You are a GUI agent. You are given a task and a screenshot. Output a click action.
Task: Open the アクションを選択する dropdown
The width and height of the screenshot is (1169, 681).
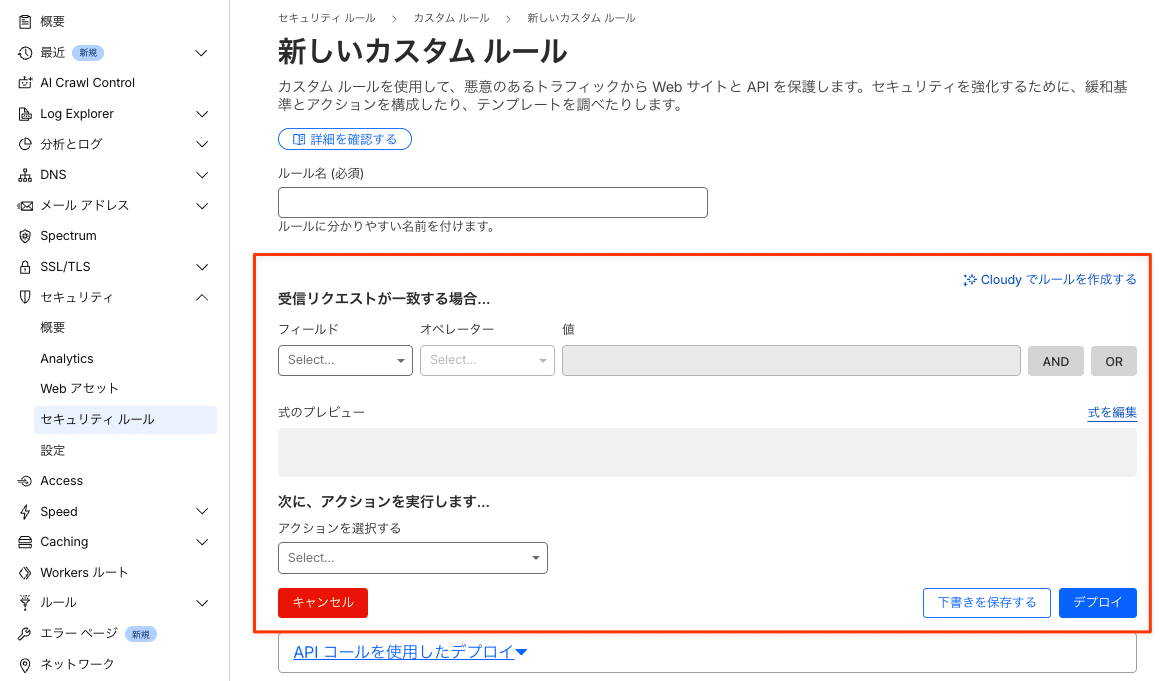coord(412,558)
